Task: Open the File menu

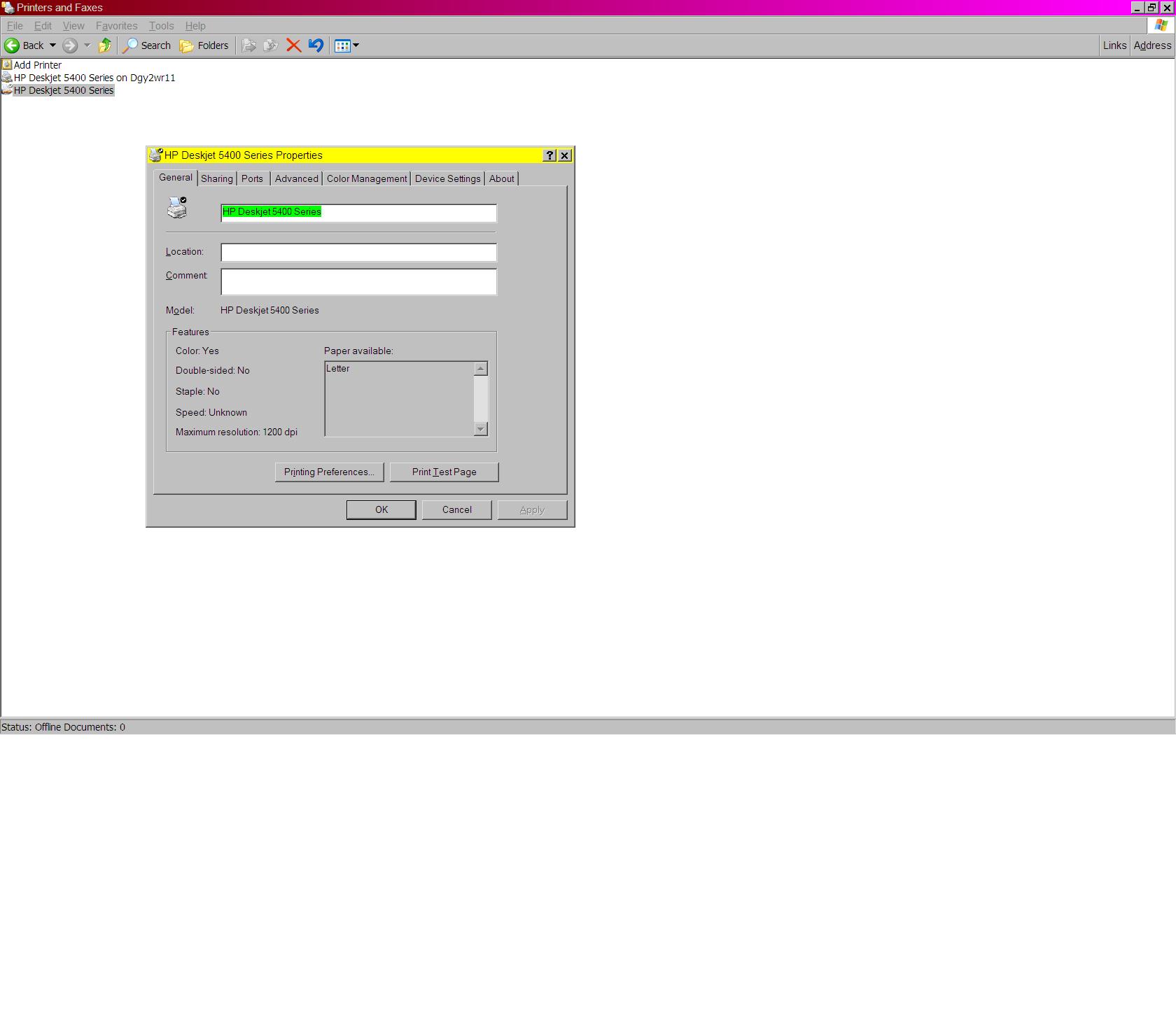Action: [15, 26]
